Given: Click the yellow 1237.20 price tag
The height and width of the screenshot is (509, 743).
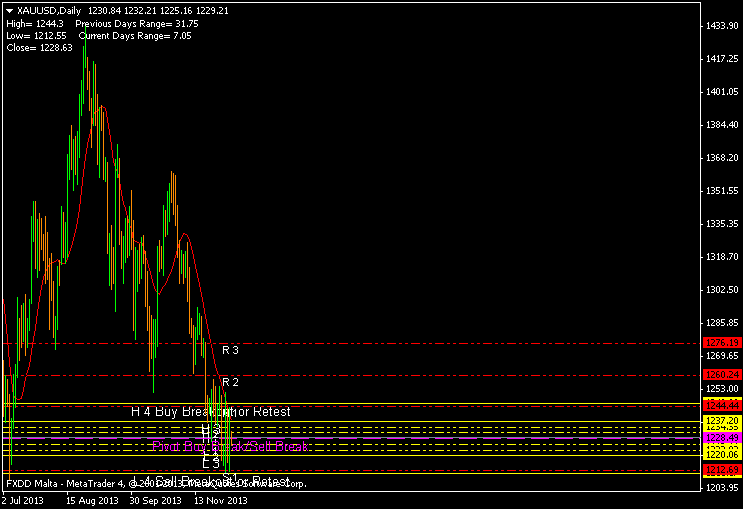Looking at the screenshot, I should (721, 421).
